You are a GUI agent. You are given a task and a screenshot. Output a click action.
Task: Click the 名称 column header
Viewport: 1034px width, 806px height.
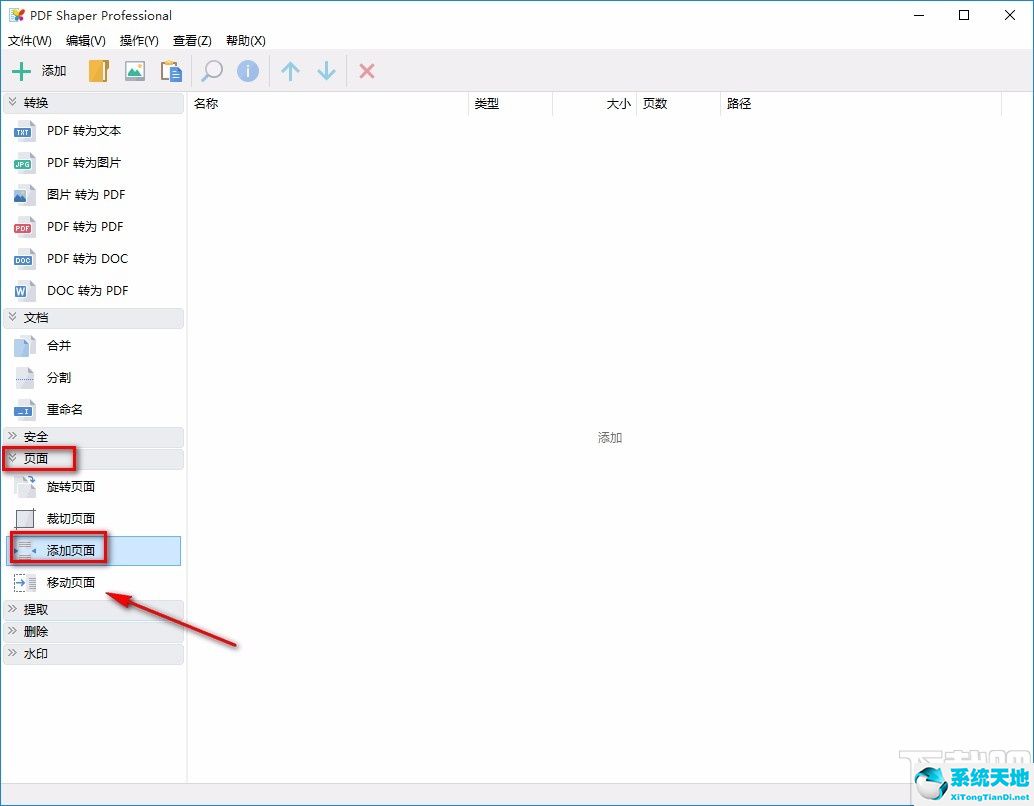[x=206, y=103]
